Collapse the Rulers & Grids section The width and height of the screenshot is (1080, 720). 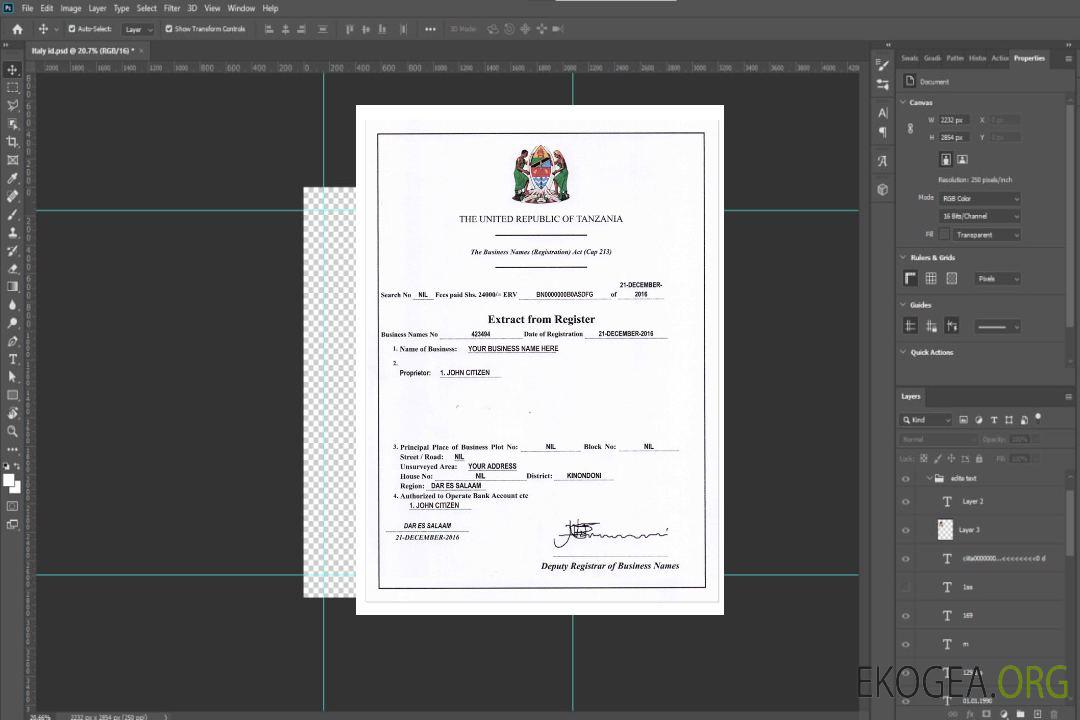(x=903, y=257)
